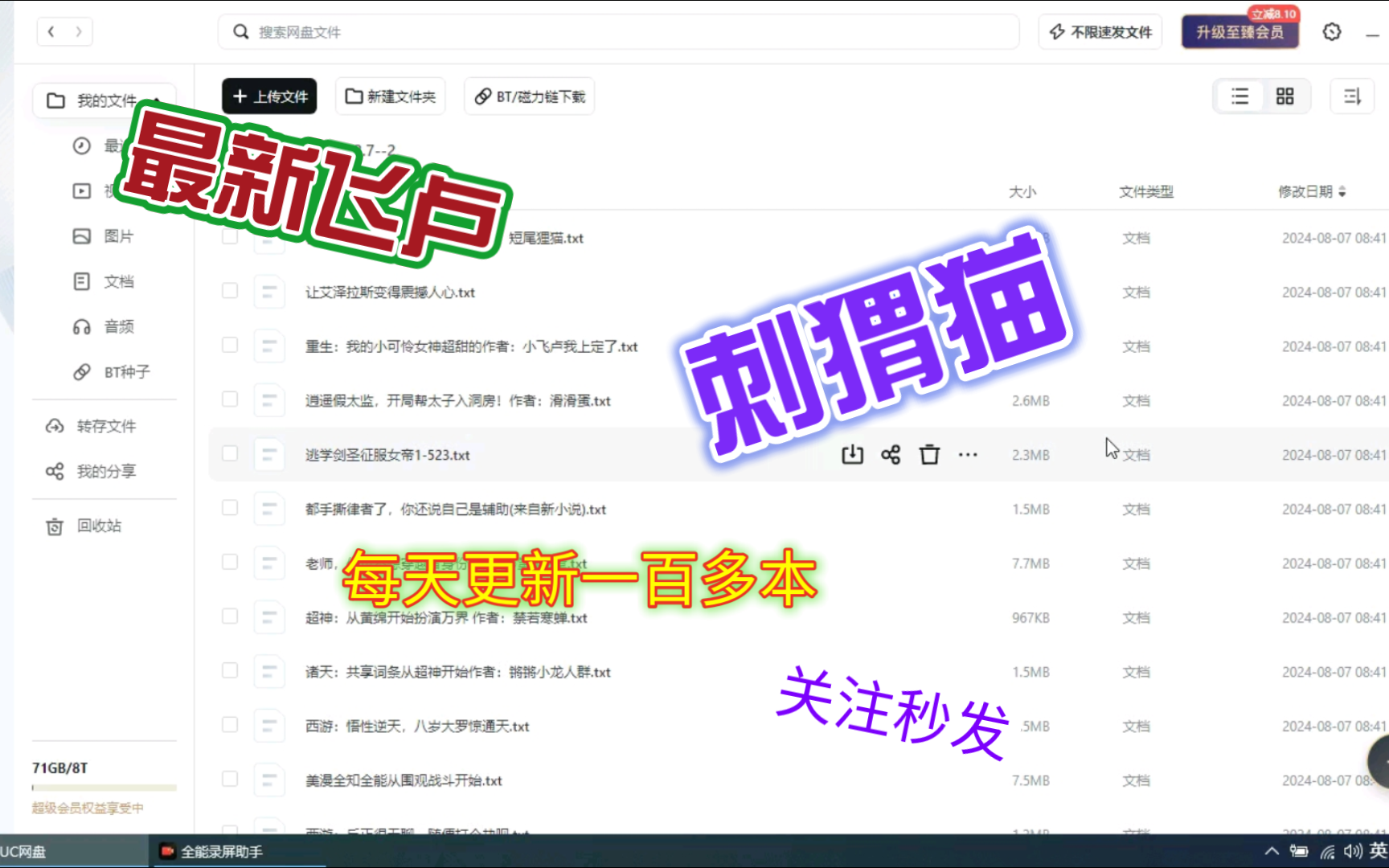Viewport: 1389px width, 868px height.
Task: Expand the system tray hidden icons chevron
Action: pyautogui.click(x=1272, y=851)
